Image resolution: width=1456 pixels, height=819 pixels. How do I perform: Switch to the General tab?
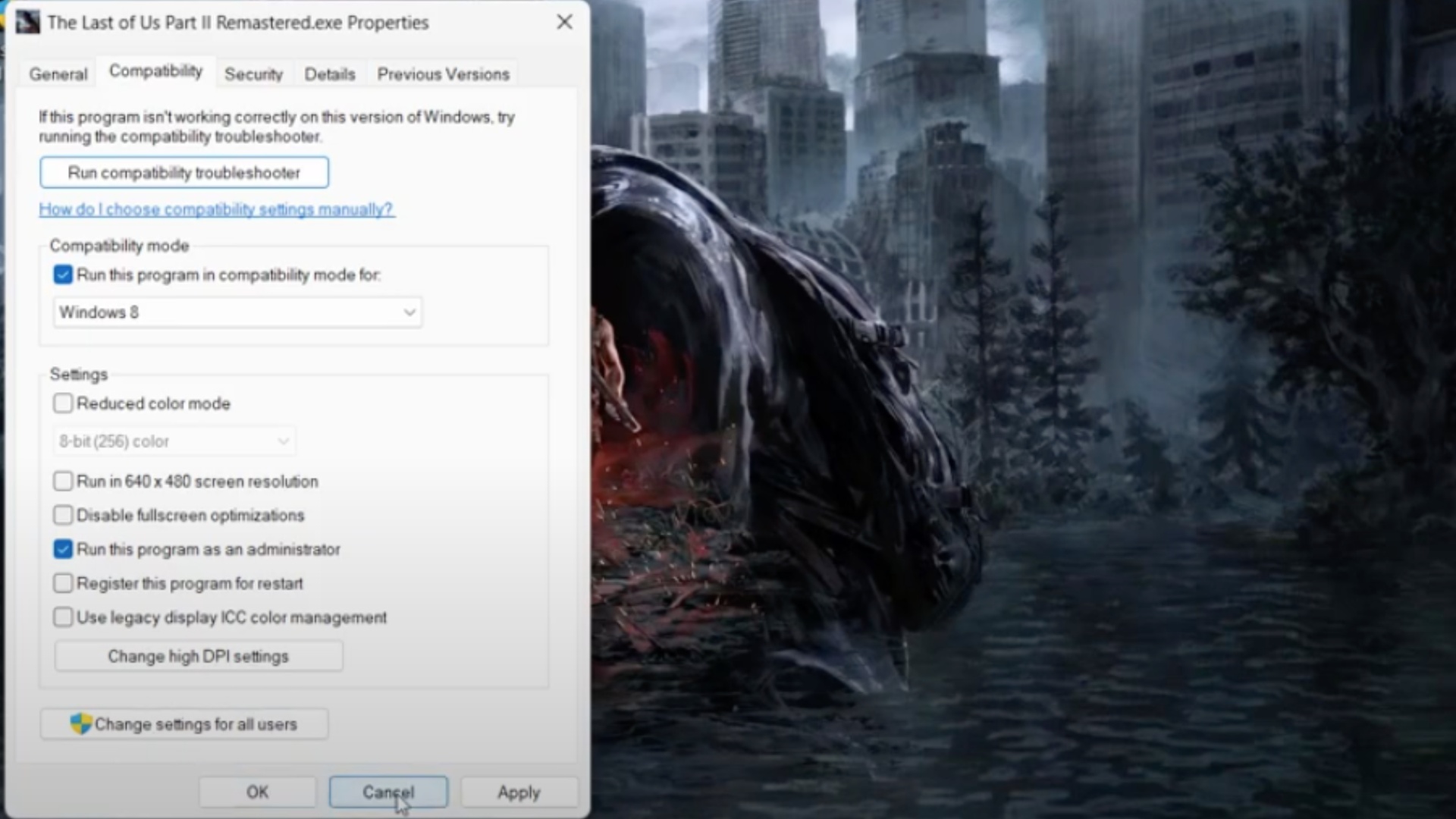click(58, 74)
